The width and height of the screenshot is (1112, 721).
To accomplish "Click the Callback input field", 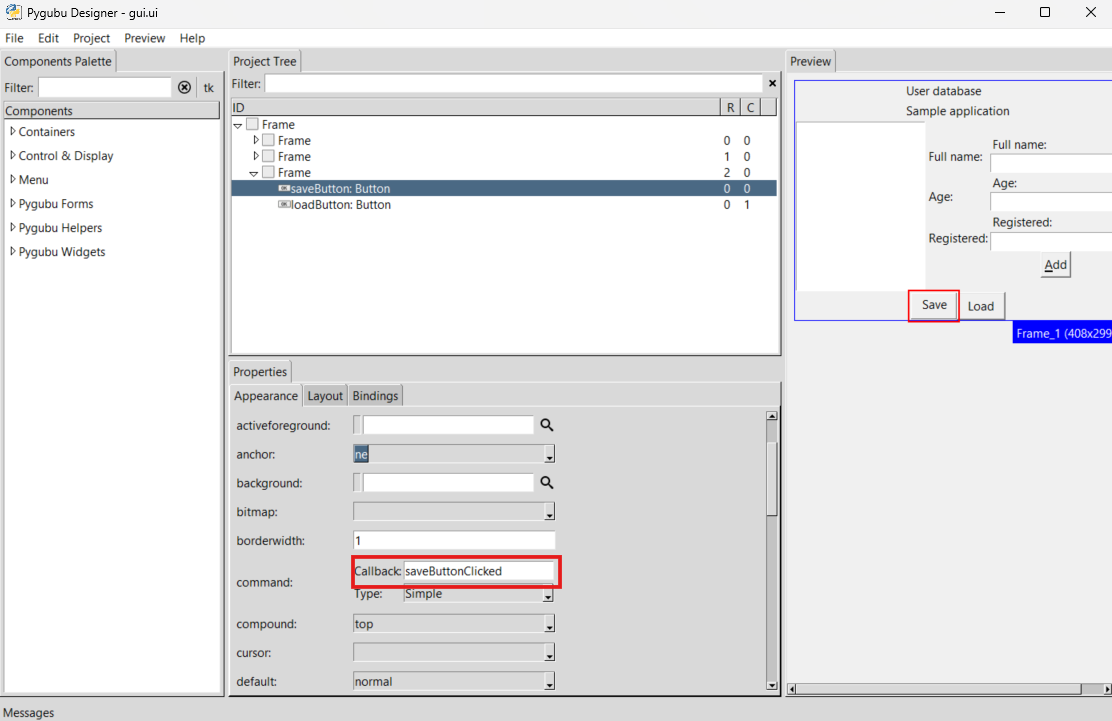I will [x=478, y=571].
